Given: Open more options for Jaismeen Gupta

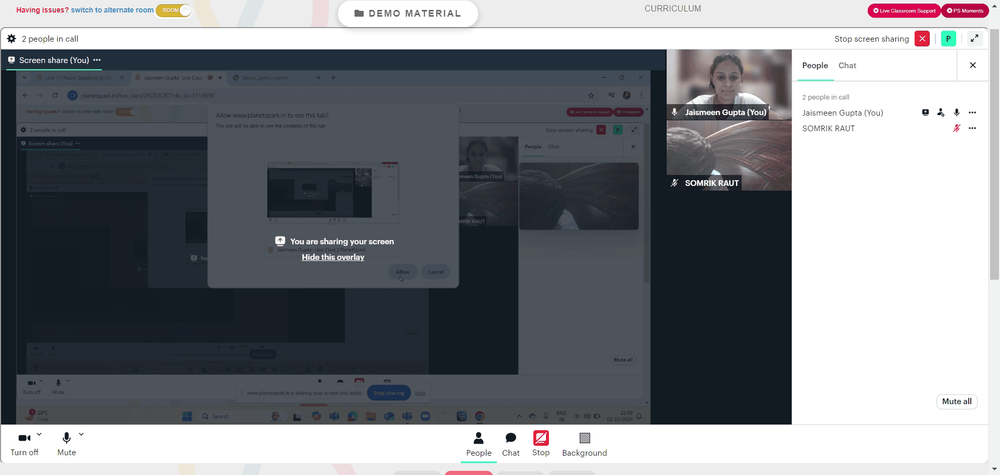Looking at the screenshot, I should tap(972, 112).
